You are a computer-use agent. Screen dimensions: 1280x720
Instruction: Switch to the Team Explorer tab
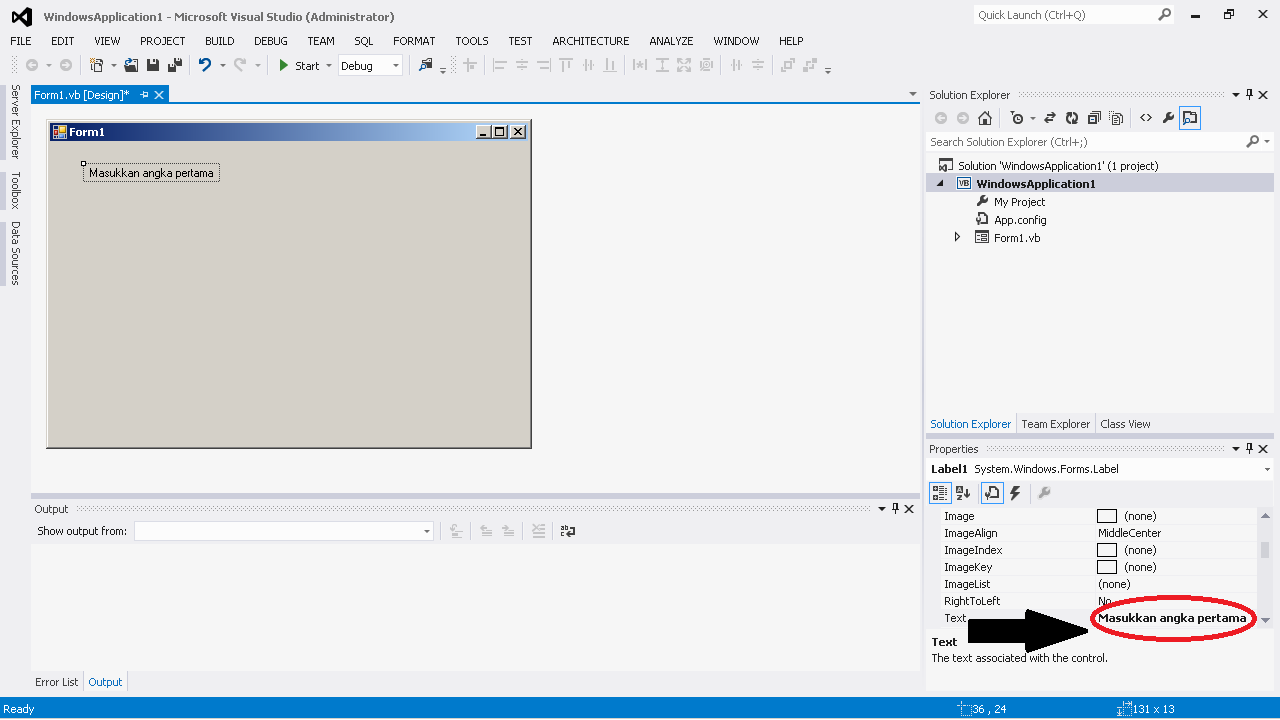click(x=1055, y=423)
